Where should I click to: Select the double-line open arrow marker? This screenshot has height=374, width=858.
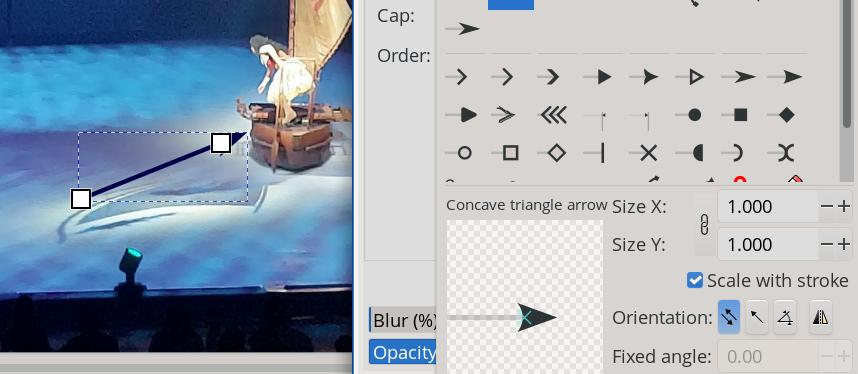click(507, 115)
